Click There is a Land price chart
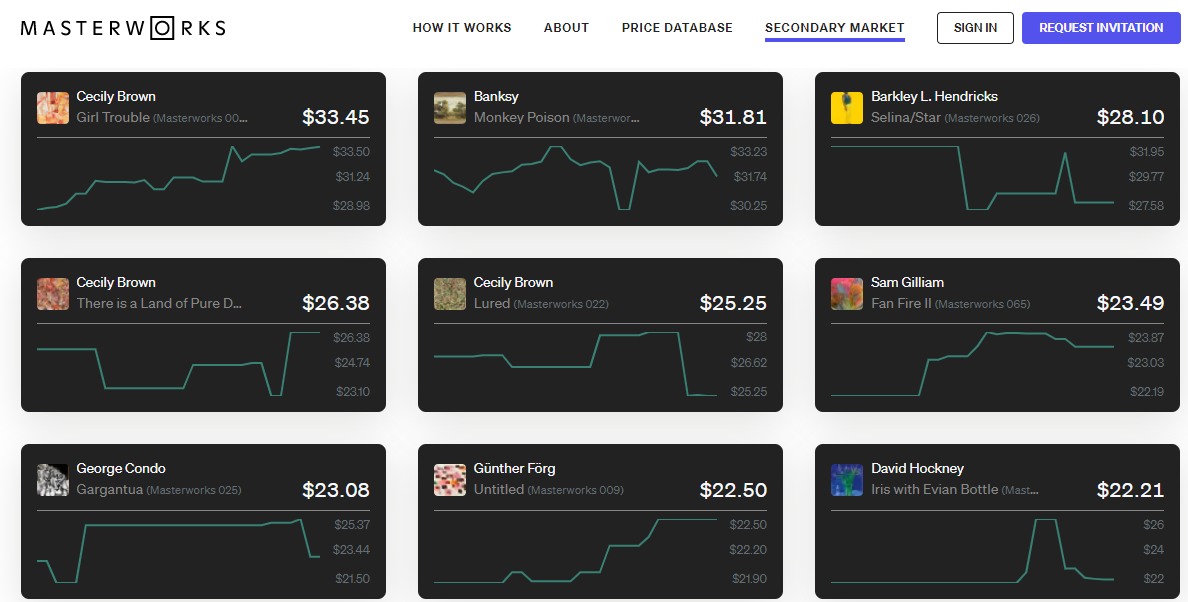The image size is (1188, 602). (178, 363)
